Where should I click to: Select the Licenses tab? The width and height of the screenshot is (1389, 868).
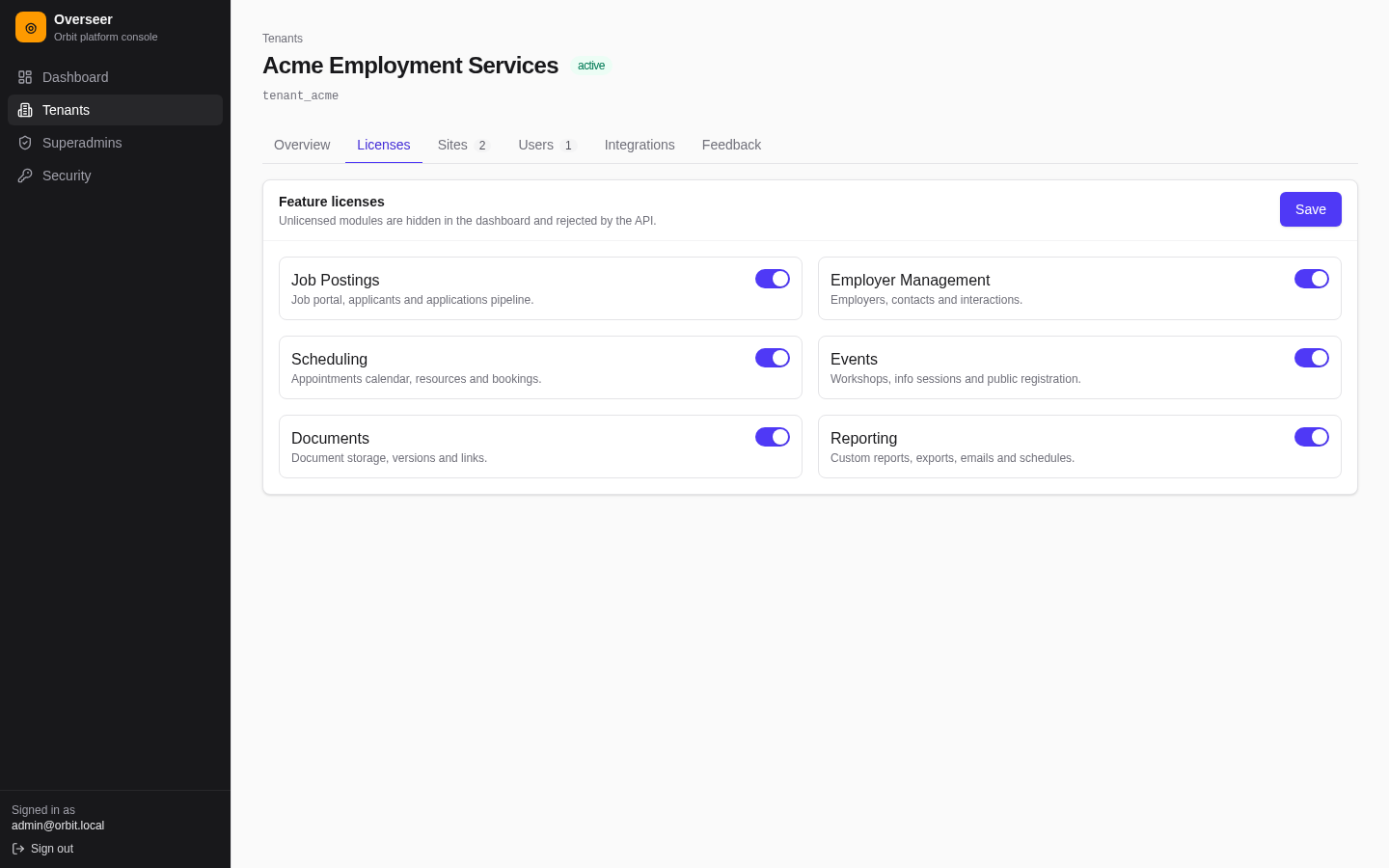384,145
